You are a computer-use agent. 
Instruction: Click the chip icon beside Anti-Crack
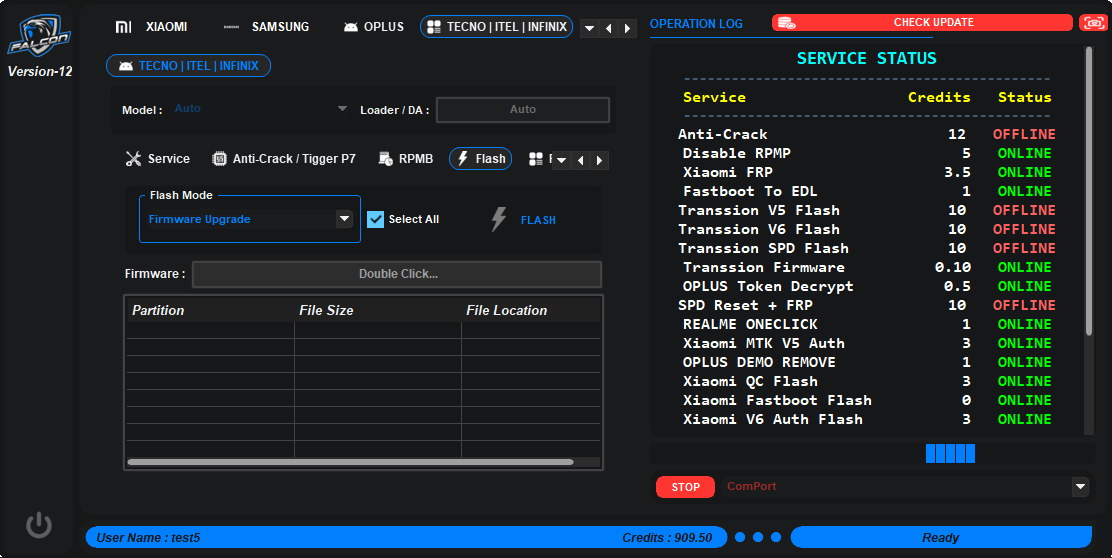pyautogui.click(x=219, y=159)
